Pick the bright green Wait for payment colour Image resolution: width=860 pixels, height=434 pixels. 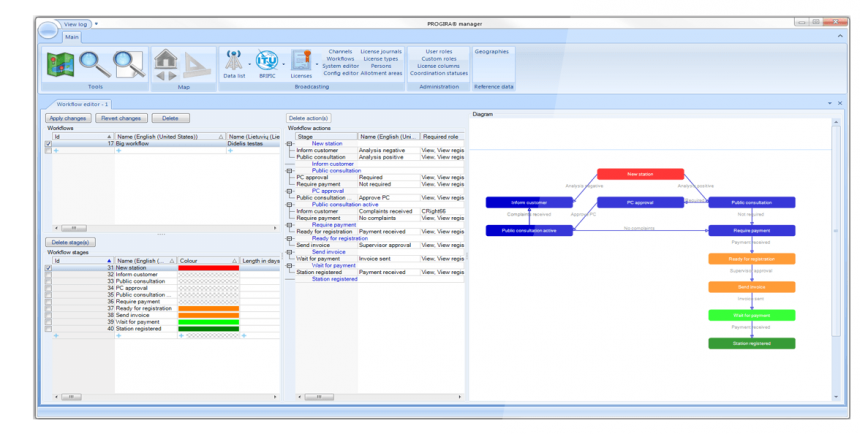click(x=208, y=322)
